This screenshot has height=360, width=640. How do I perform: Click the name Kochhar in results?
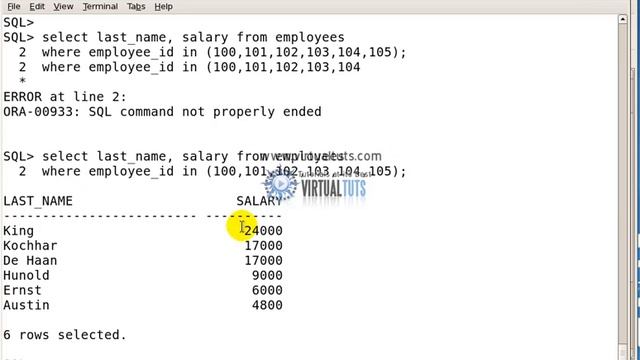[30, 246]
